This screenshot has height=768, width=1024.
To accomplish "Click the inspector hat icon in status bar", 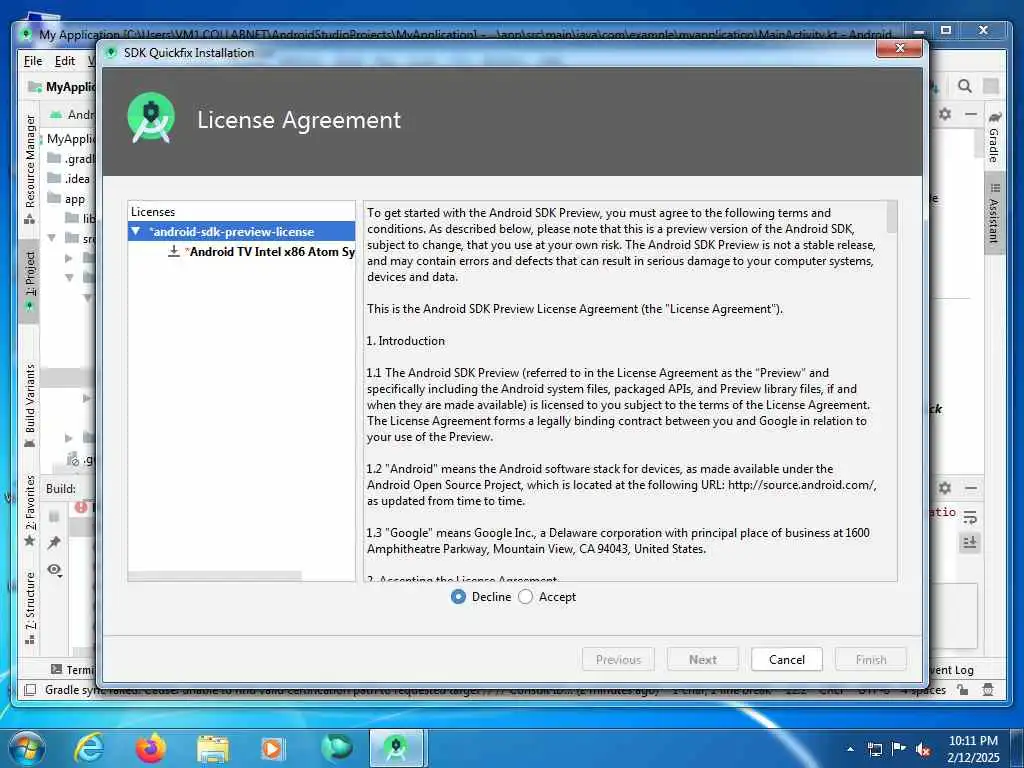I will click(988, 690).
